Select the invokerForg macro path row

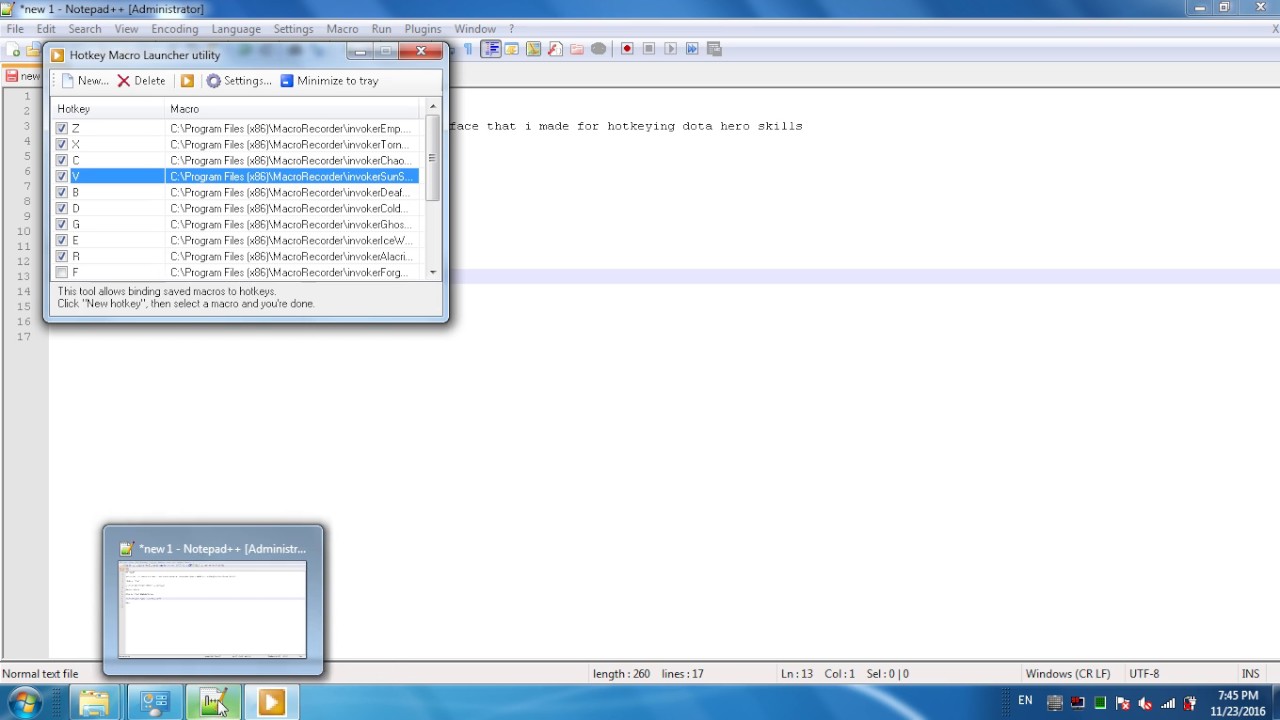290,273
